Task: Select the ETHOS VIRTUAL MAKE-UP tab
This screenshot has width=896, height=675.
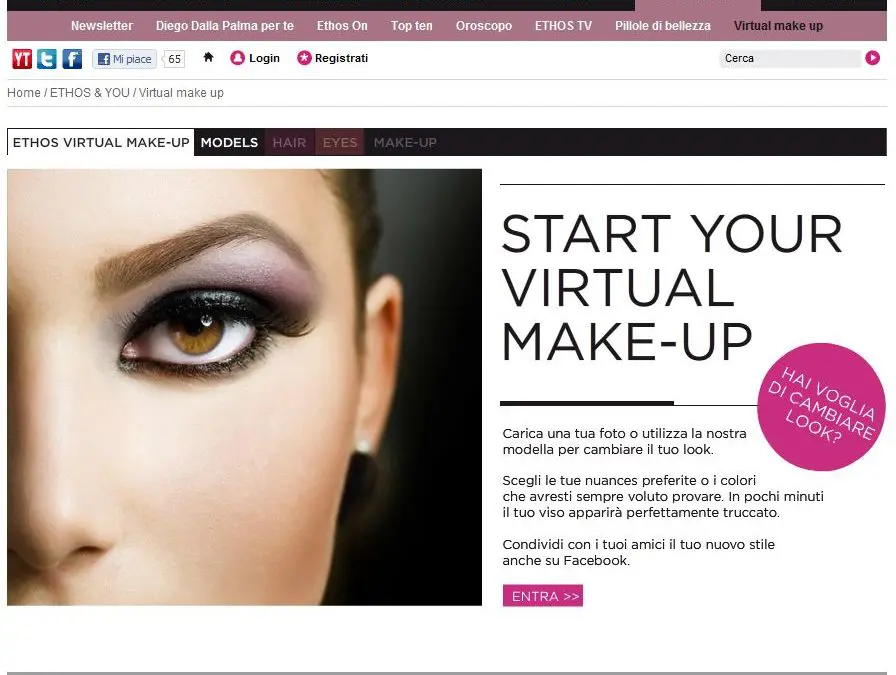Action: pos(101,142)
